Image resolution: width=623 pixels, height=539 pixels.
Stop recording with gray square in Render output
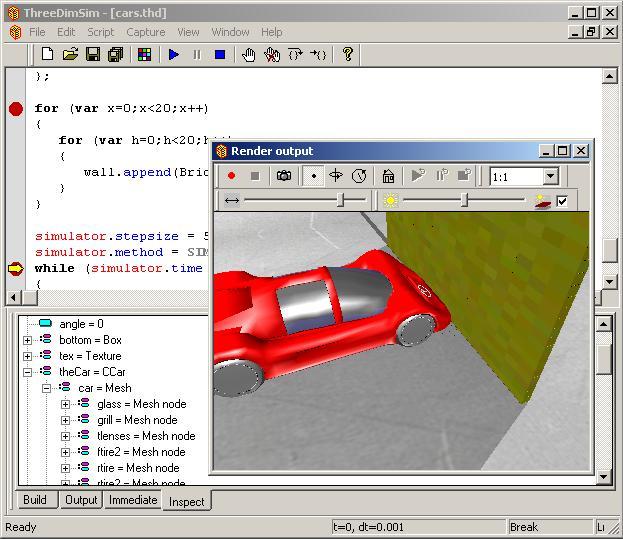[255, 176]
